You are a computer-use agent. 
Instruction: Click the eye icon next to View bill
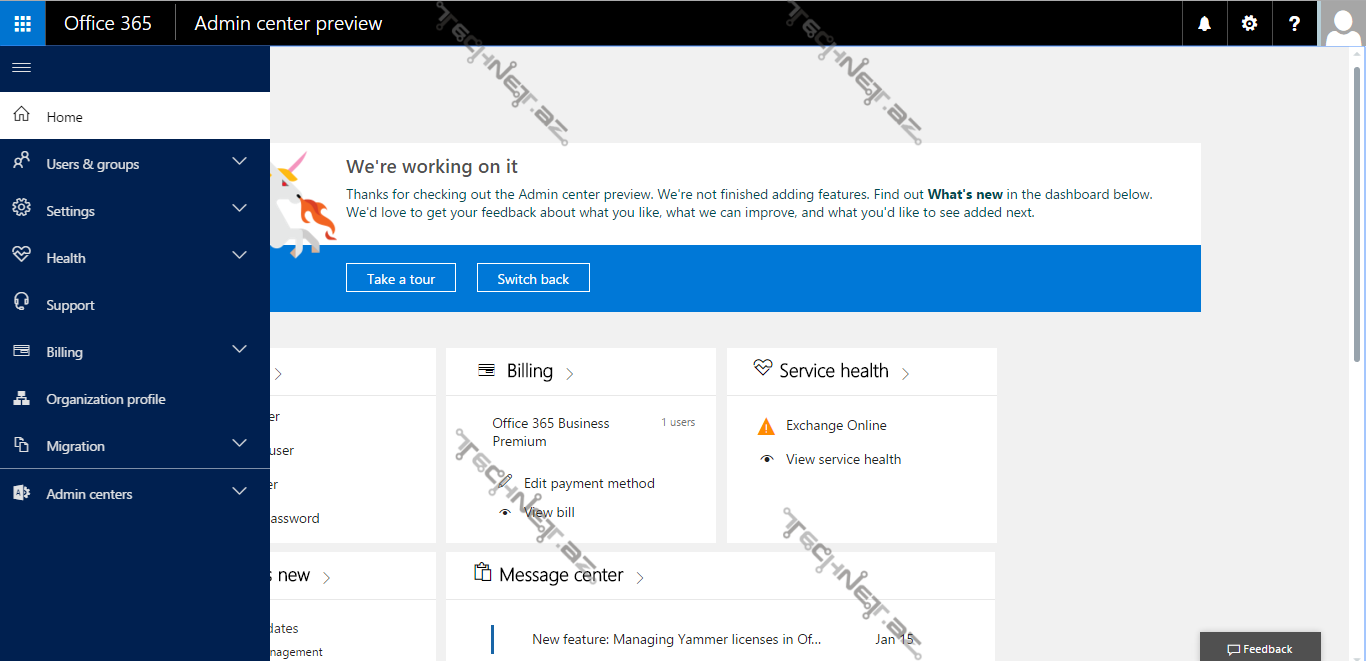[x=506, y=512]
